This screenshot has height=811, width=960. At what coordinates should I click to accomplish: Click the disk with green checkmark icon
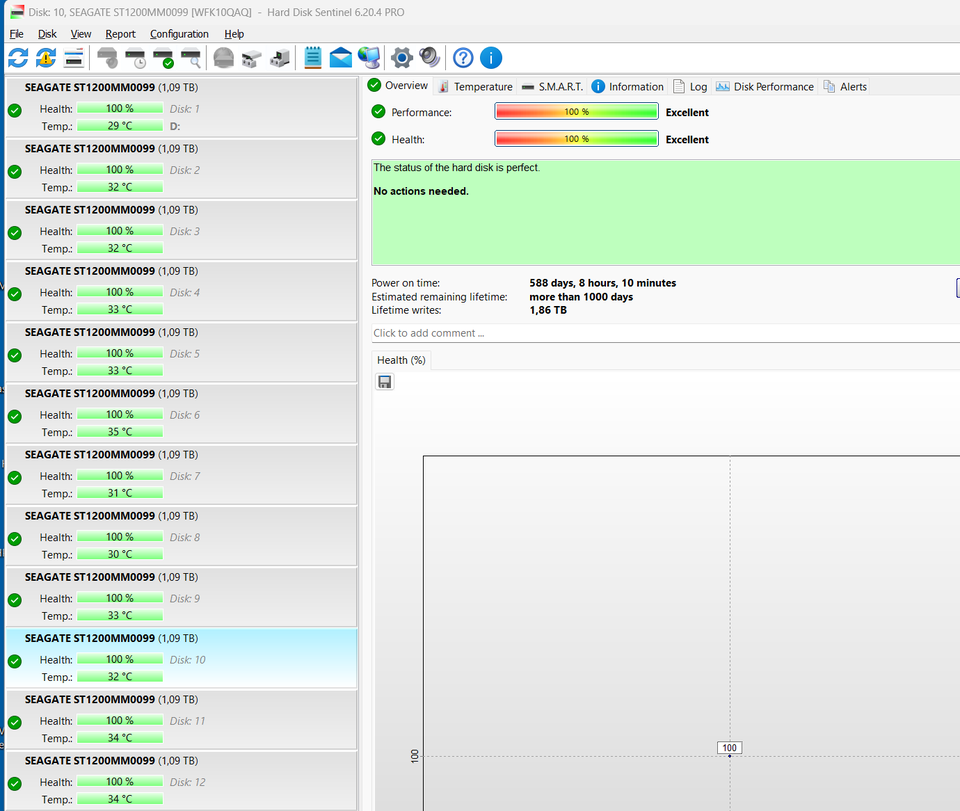[163, 58]
